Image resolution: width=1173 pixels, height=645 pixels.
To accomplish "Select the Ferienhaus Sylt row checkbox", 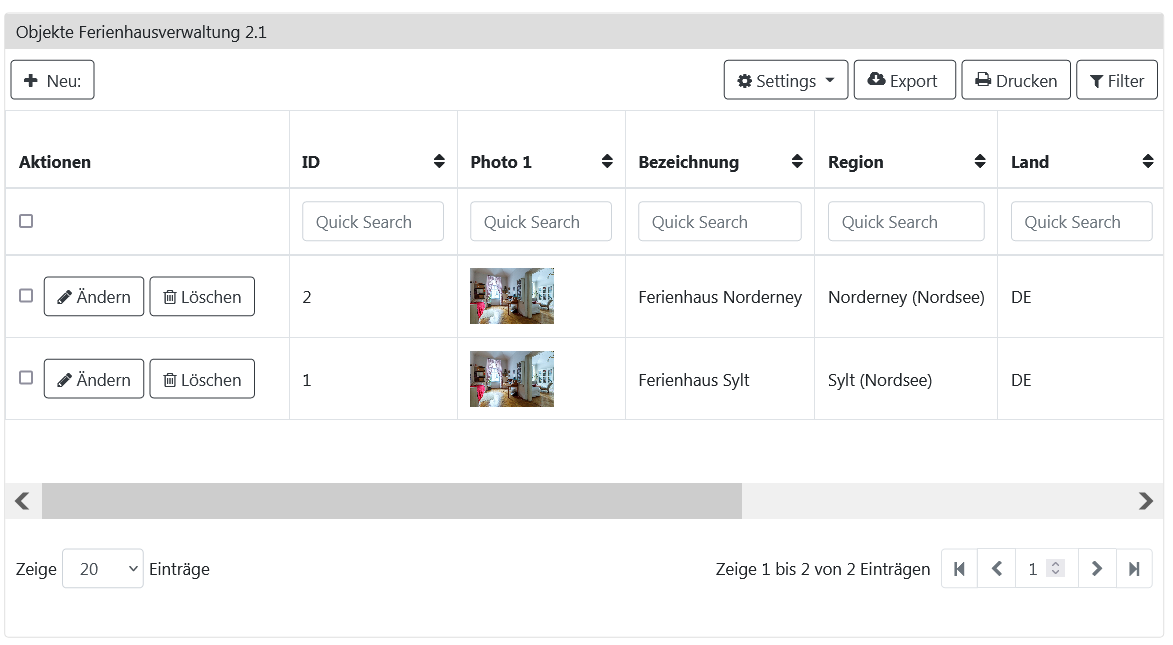I will point(26,378).
